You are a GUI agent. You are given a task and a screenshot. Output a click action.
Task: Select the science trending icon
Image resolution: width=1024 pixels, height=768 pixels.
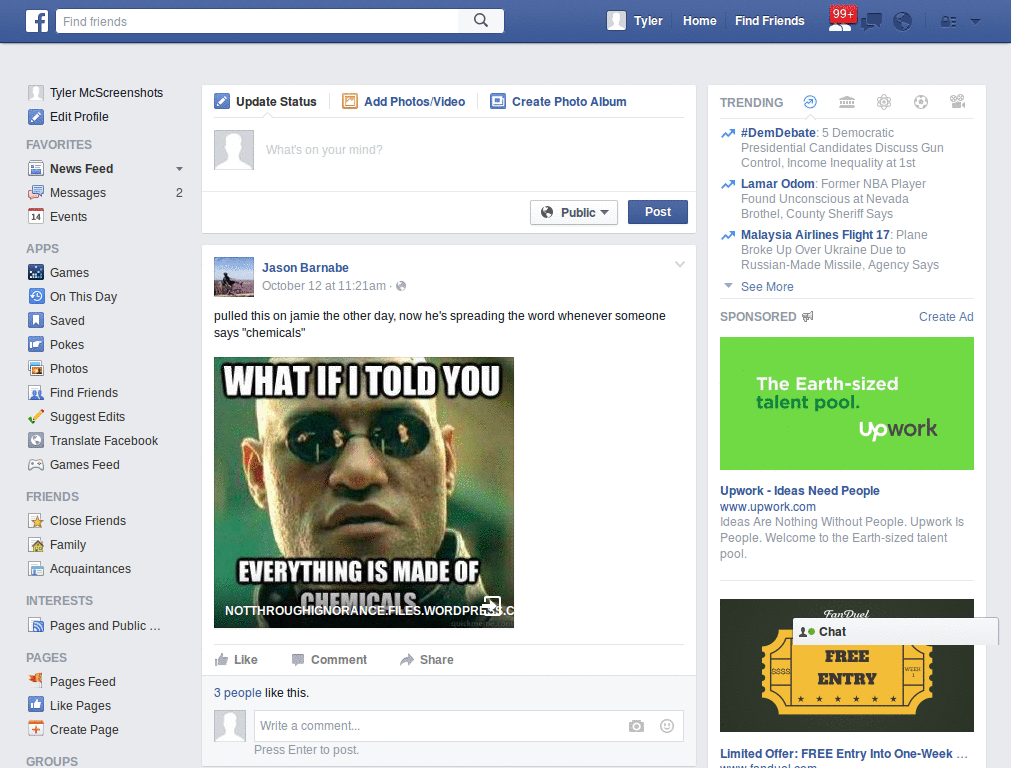[884, 102]
